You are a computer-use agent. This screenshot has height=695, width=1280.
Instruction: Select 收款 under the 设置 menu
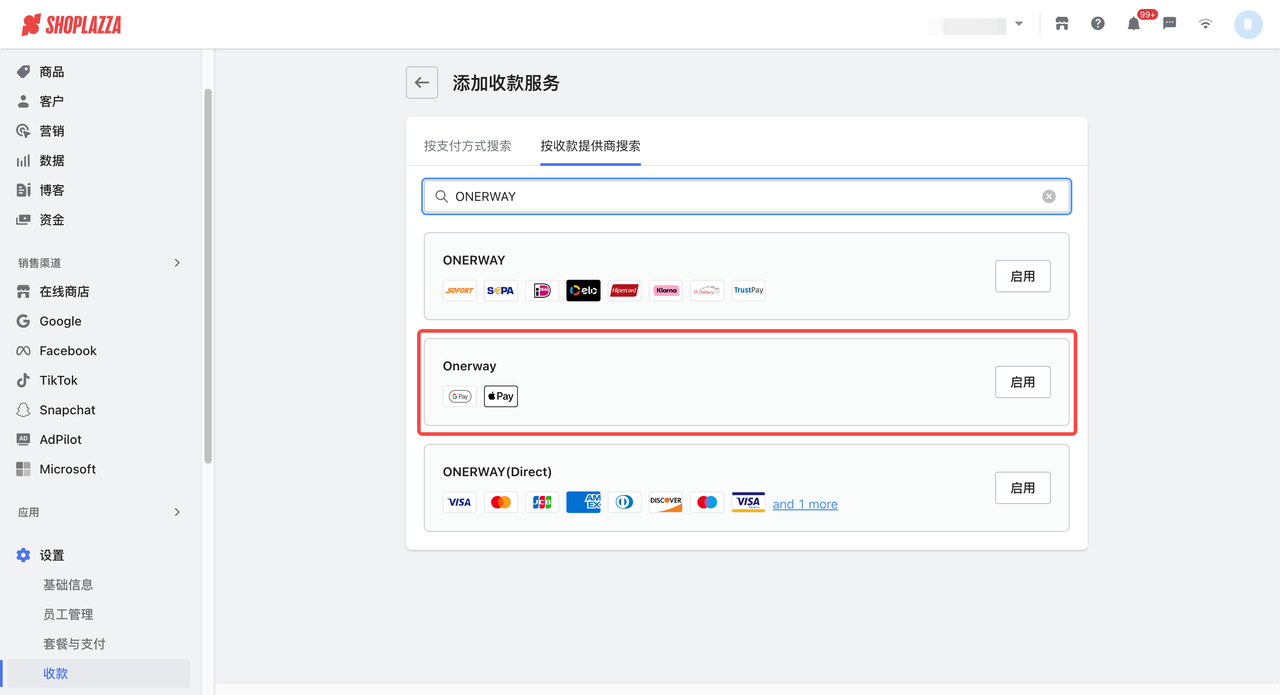(55, 673)
